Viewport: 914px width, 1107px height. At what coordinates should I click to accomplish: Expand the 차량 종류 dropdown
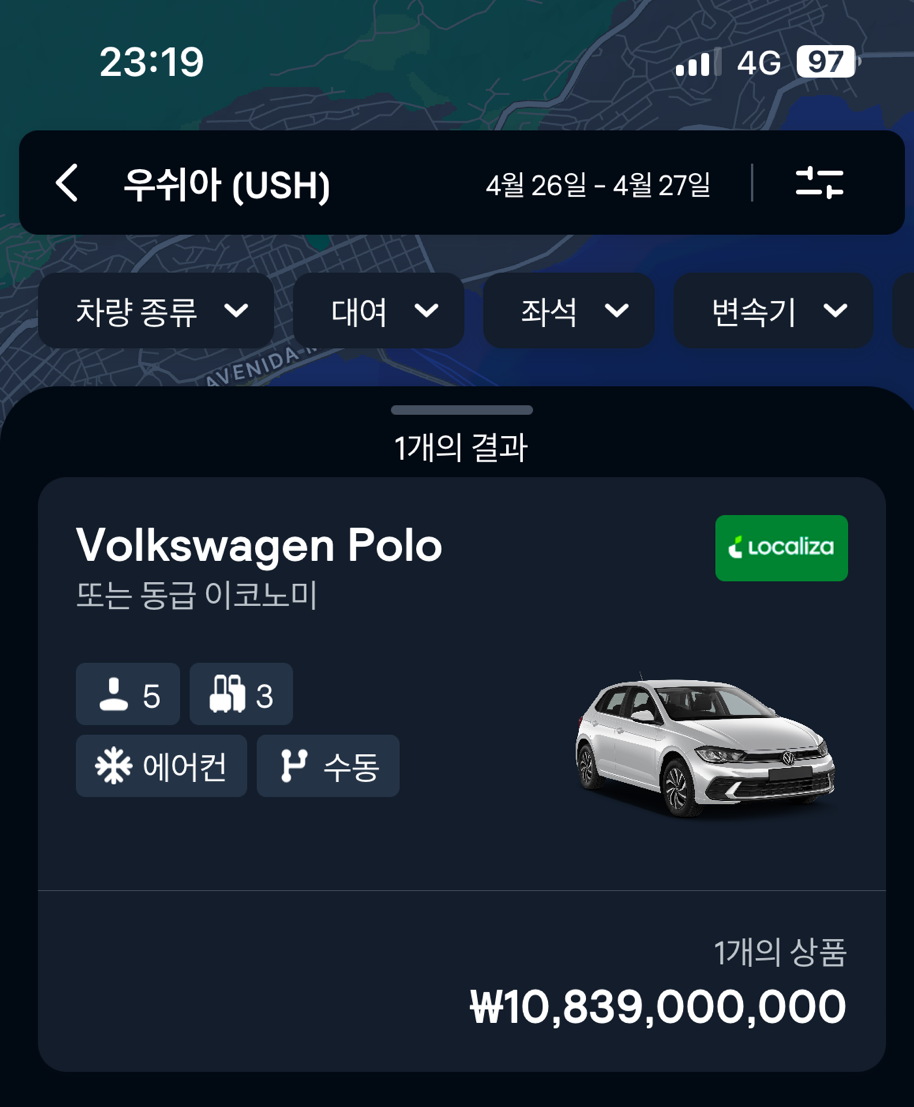click(x=156, y=311)
